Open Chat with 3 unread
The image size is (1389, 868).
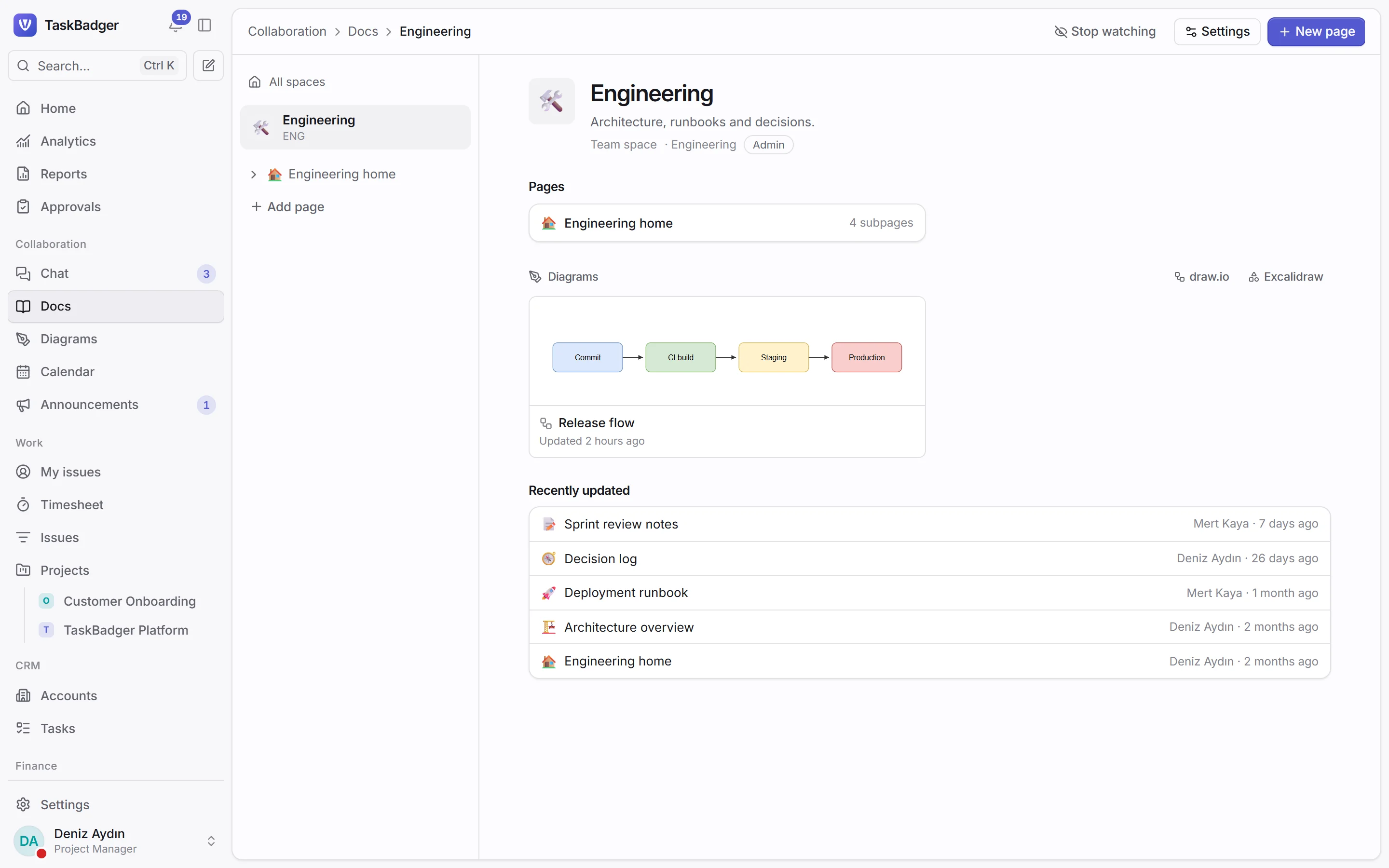pos(115,273)
